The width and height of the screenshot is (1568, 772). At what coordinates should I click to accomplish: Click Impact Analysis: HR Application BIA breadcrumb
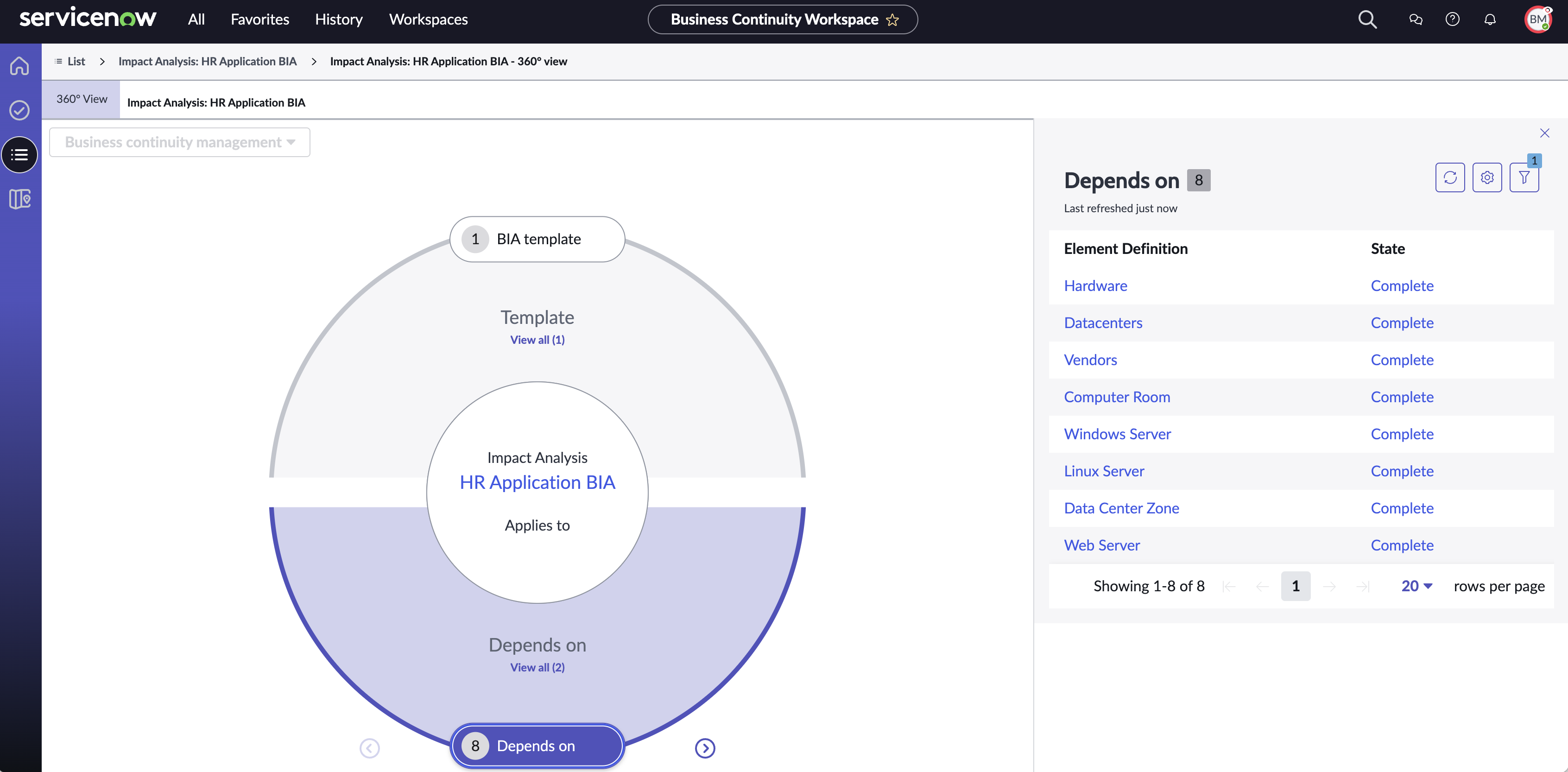click(208, 61)
